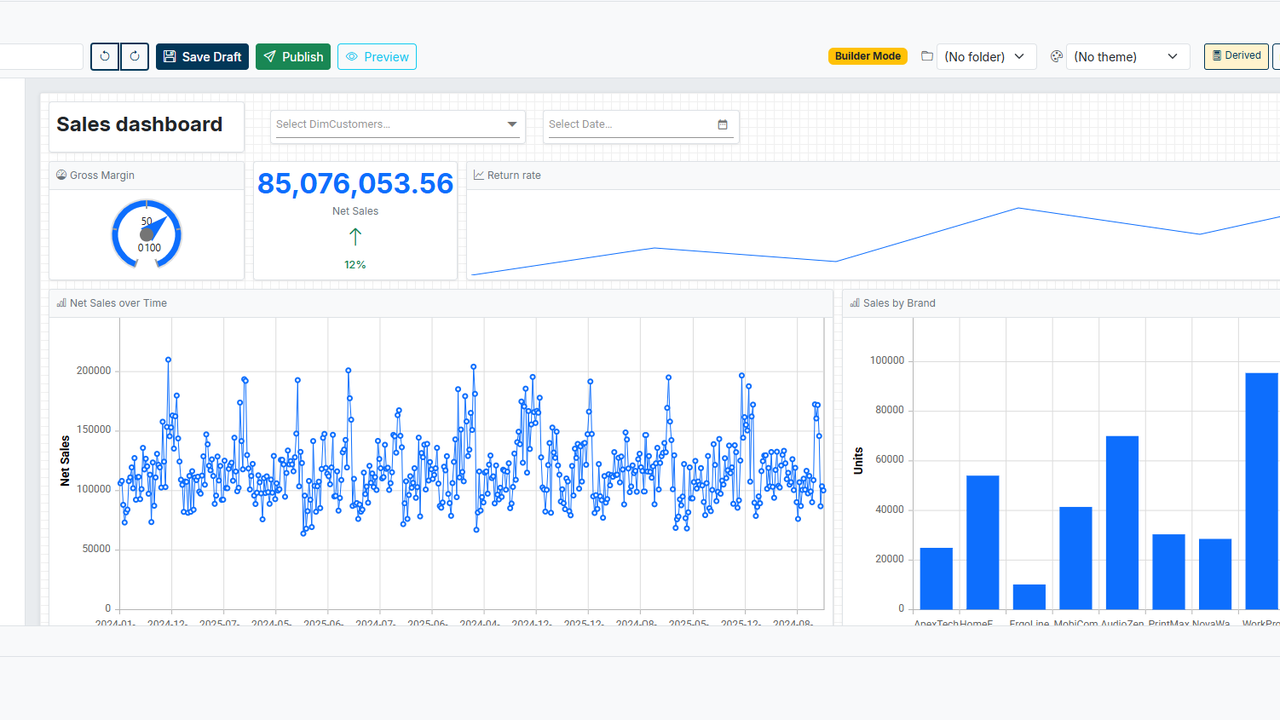Click the undo arrow button
This screenshot has height=720, width=1280.
coord(105,57)
